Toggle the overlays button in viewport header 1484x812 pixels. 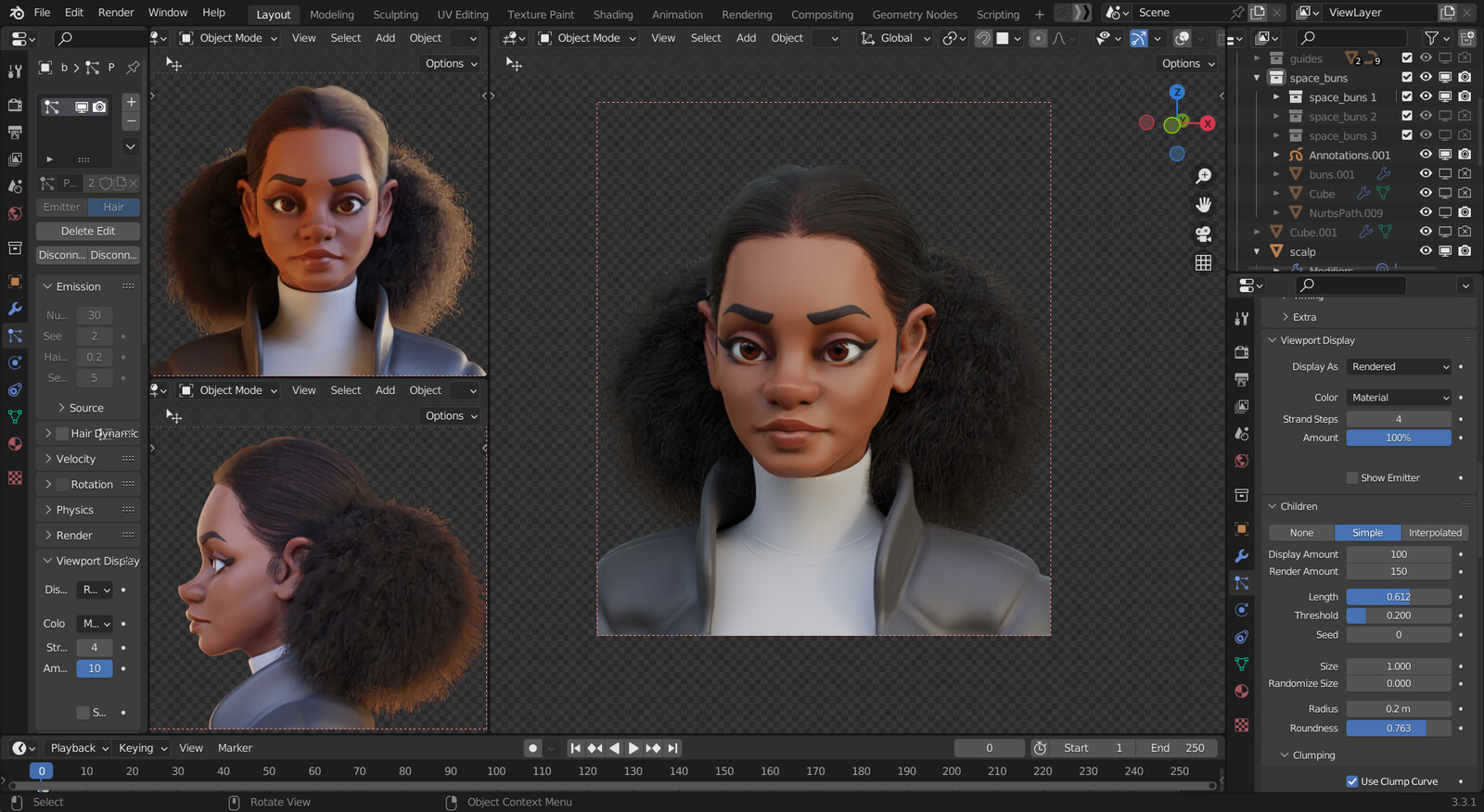tap(1182, 38)
